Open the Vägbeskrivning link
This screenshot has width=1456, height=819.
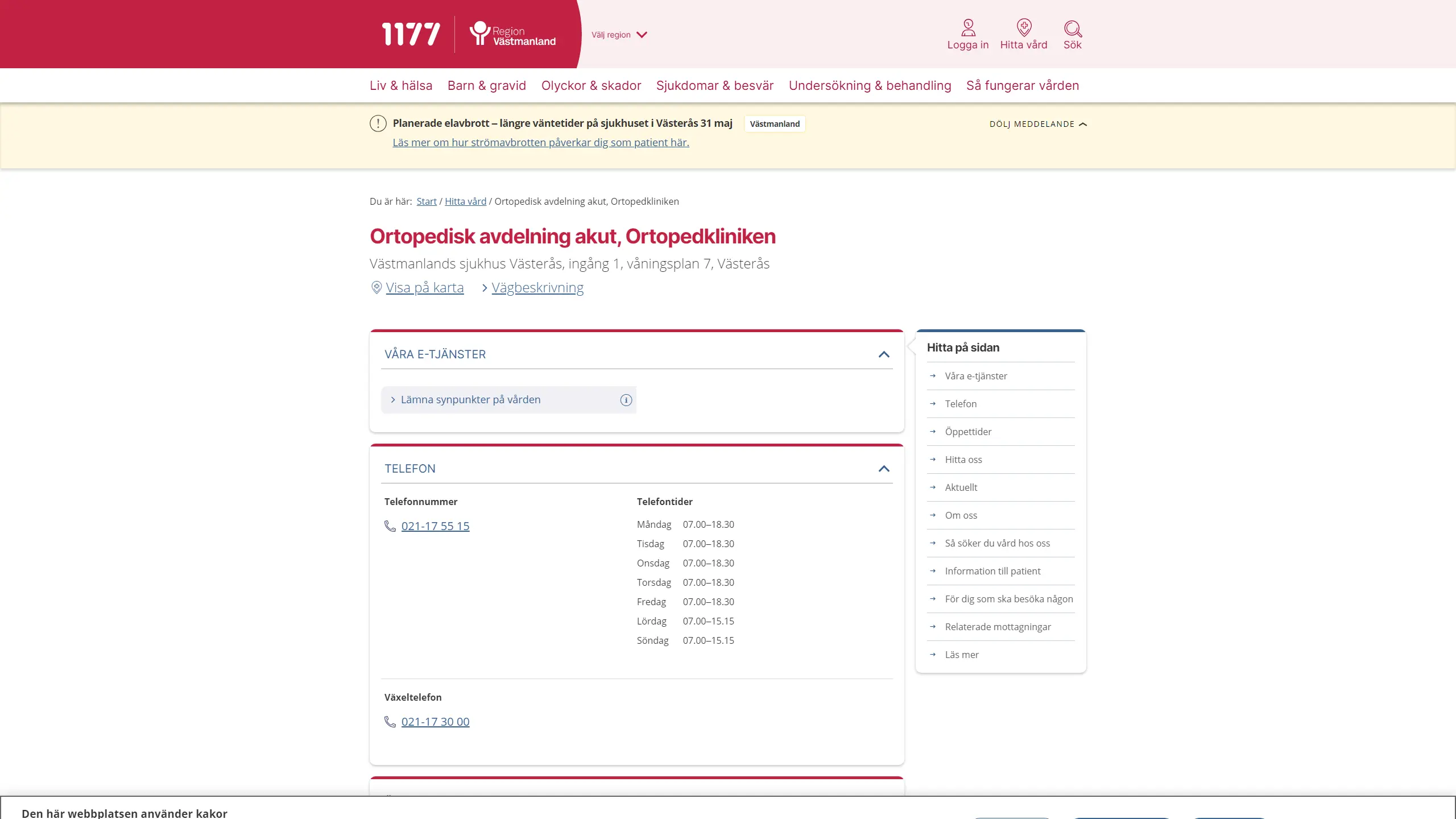(x=537, y=288)
